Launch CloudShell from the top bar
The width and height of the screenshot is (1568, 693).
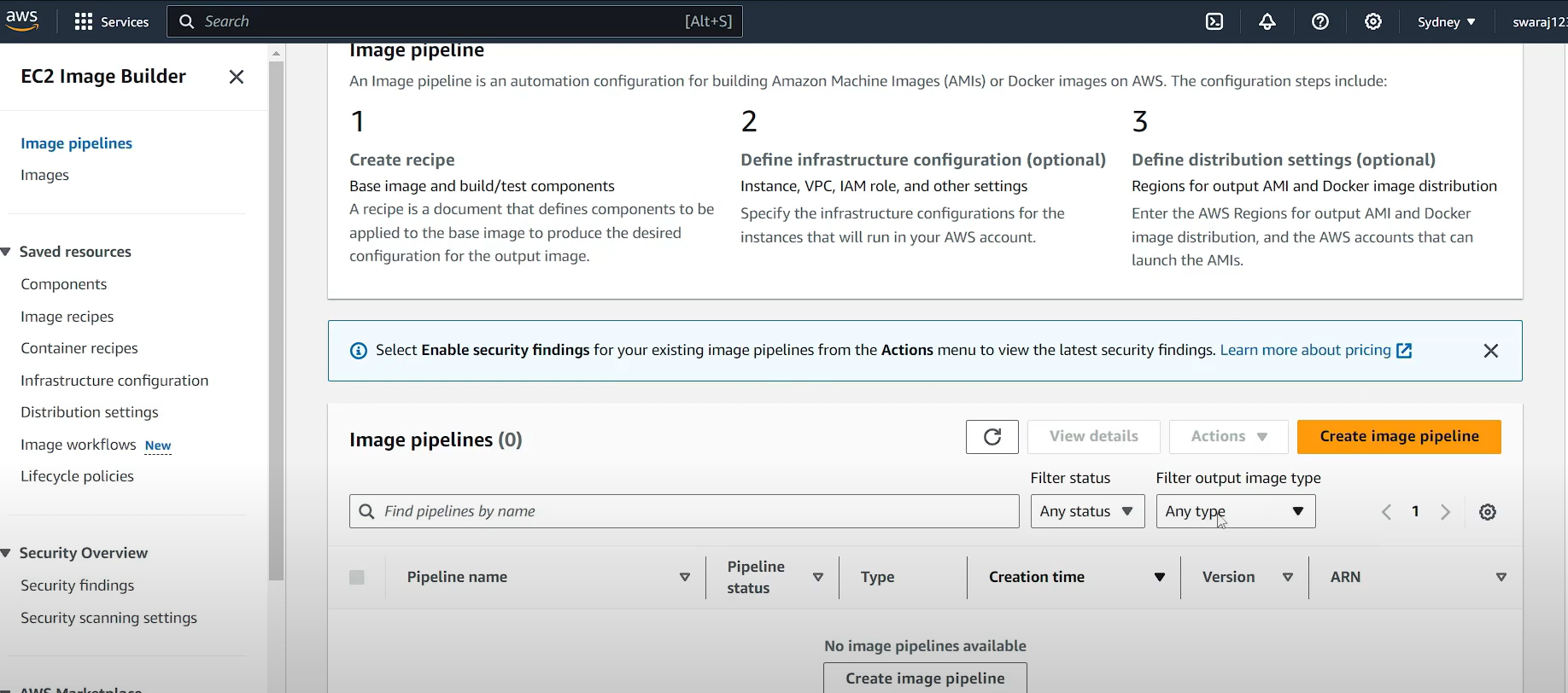(1214, 21)
